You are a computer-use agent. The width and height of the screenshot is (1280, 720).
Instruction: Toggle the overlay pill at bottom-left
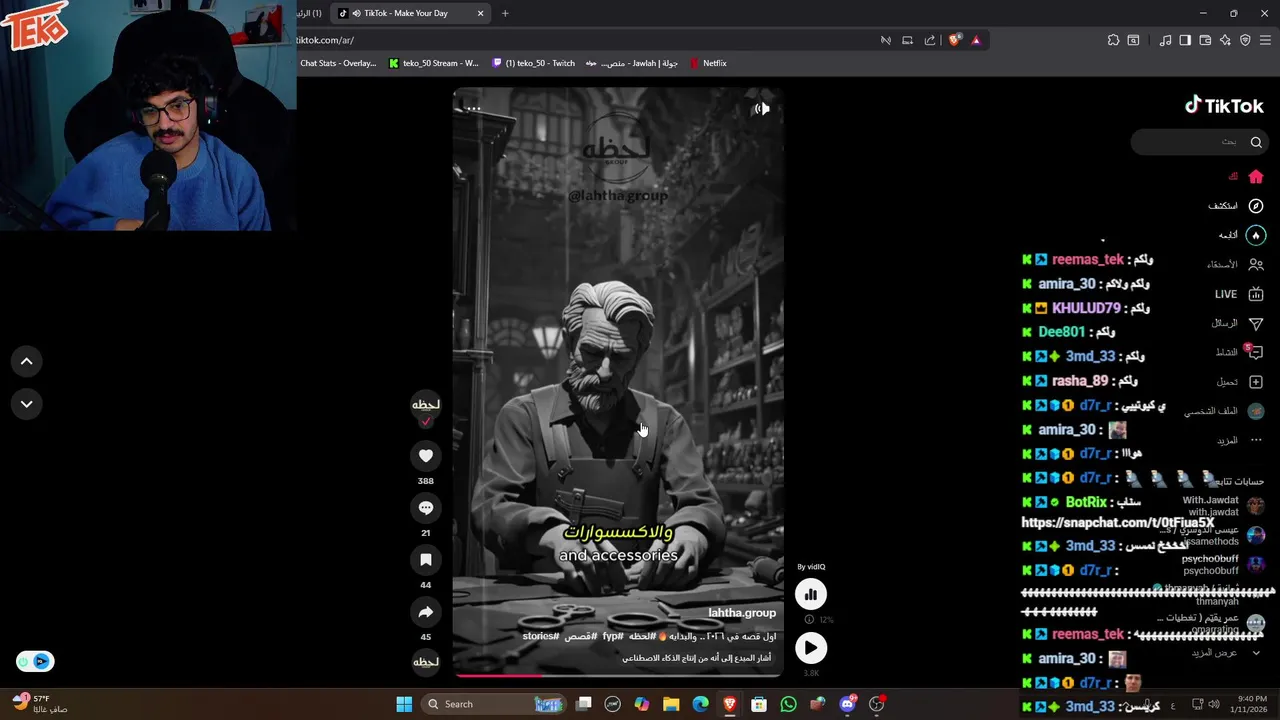(x=35, y=661)
